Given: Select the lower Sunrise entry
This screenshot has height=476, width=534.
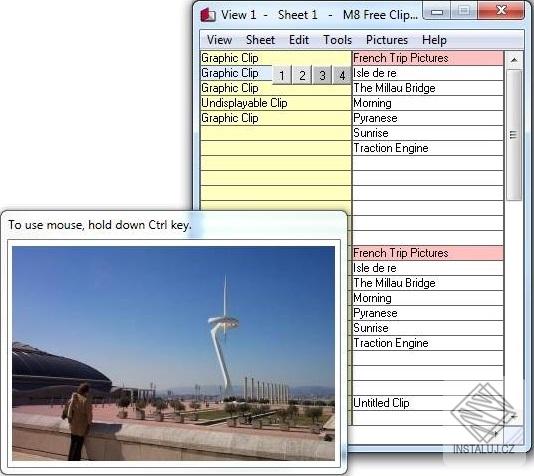Looking at the screenshot, I should click(428, 328).
